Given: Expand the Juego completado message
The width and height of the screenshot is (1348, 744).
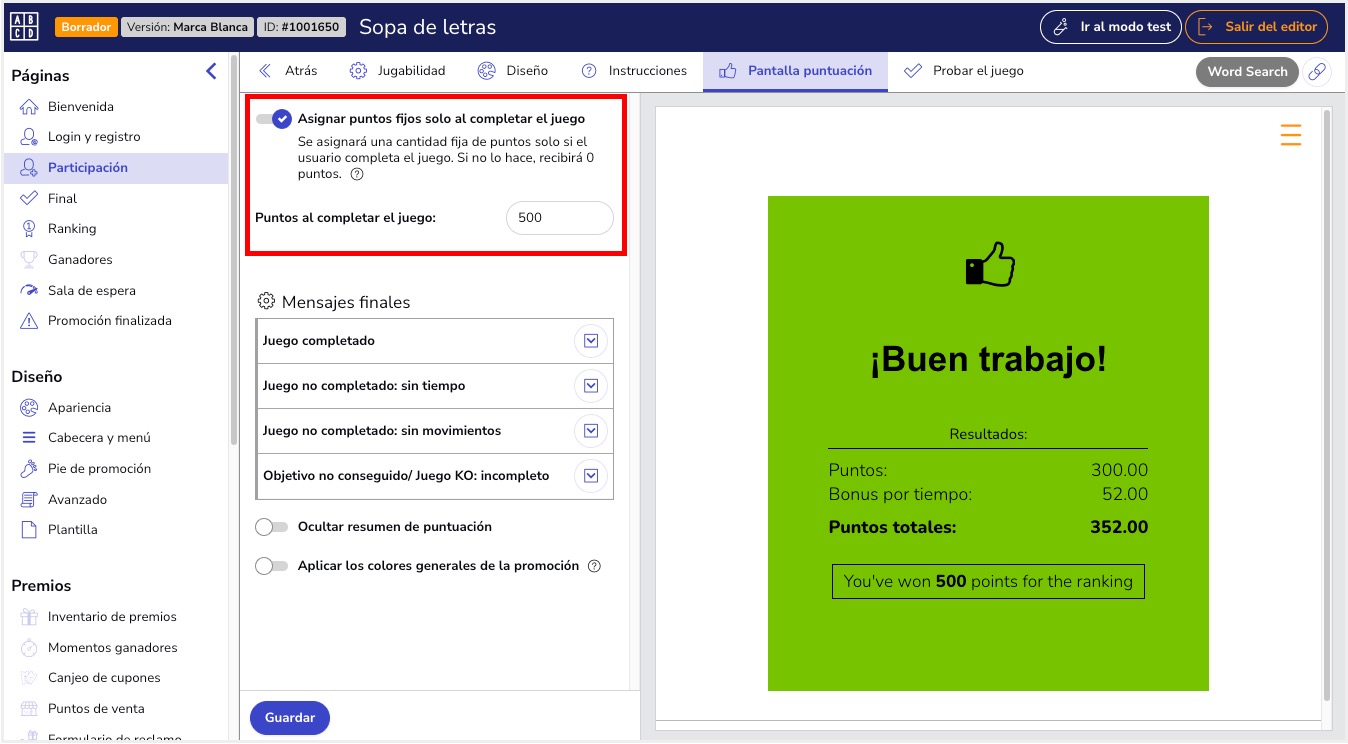Looking at the screenshot, I should pyautogui.click(x=591, y=341).
